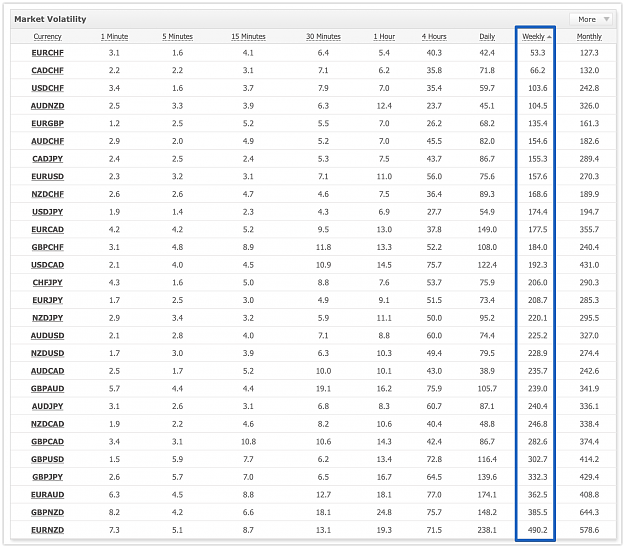Open the EURGBP currency link

click(x=47, y=124)
